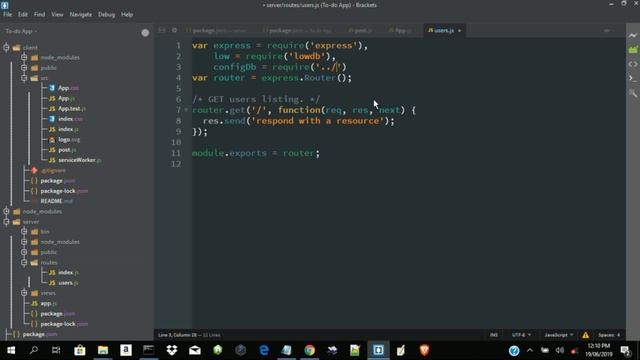
Task: Expand the views folder
Action: coord(24,293)
